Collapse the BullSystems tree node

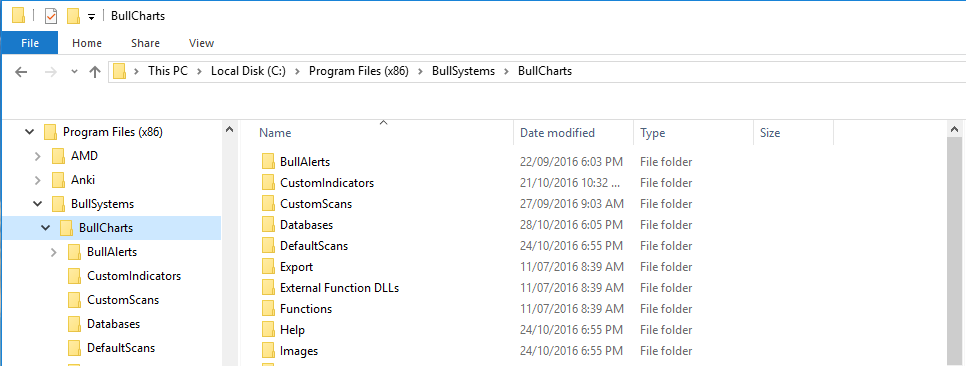point(38,203)
